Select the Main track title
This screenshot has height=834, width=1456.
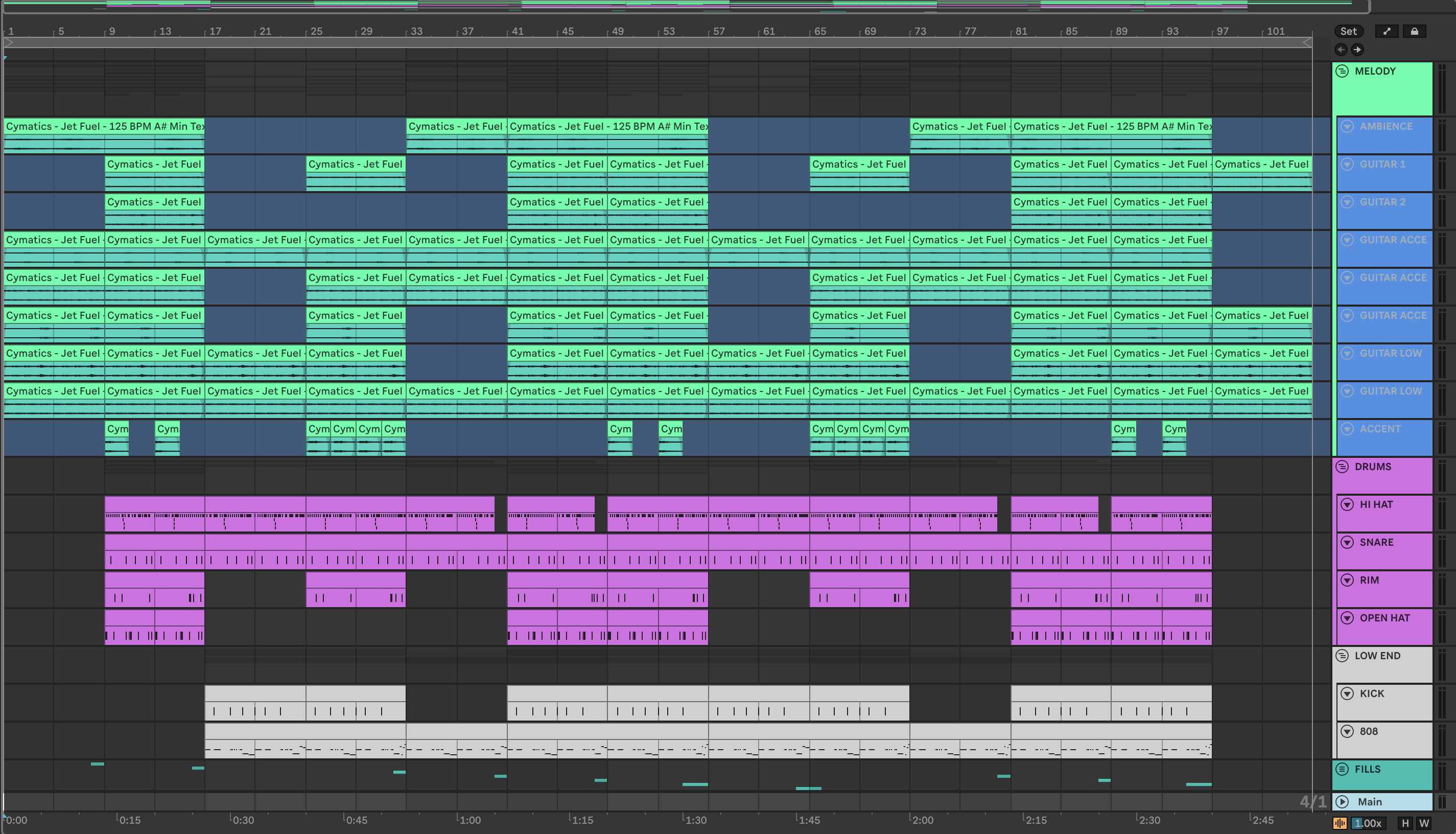click(x=1370, y=802)
